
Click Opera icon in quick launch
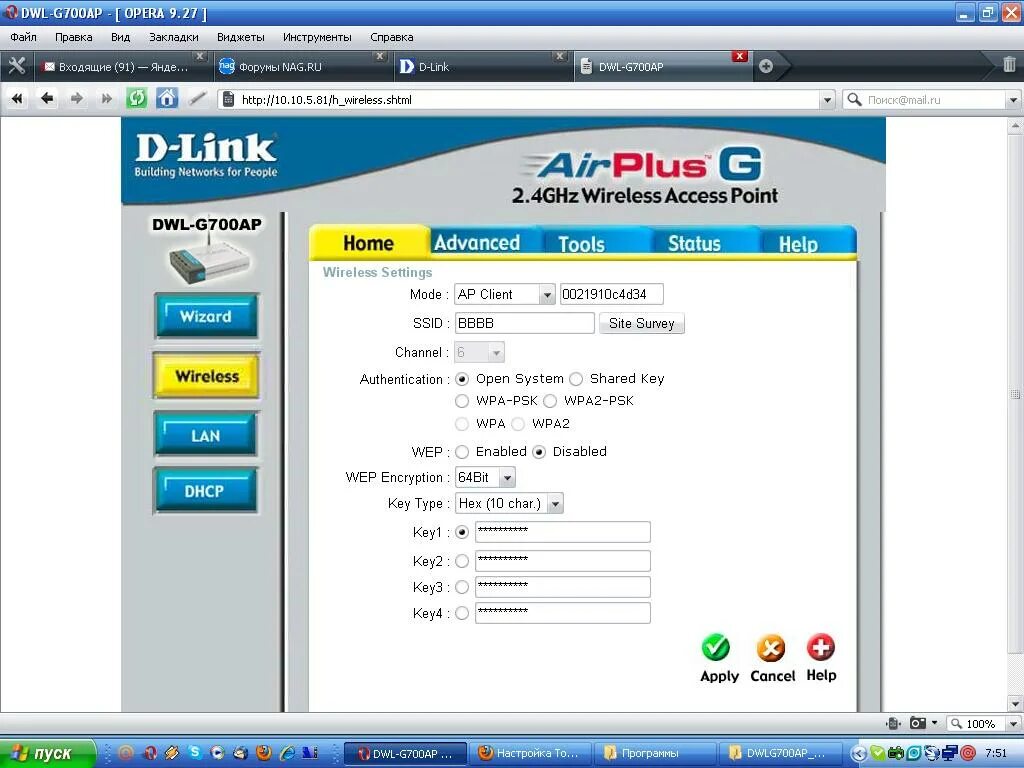pyautogui.click(x=150, y=753)
